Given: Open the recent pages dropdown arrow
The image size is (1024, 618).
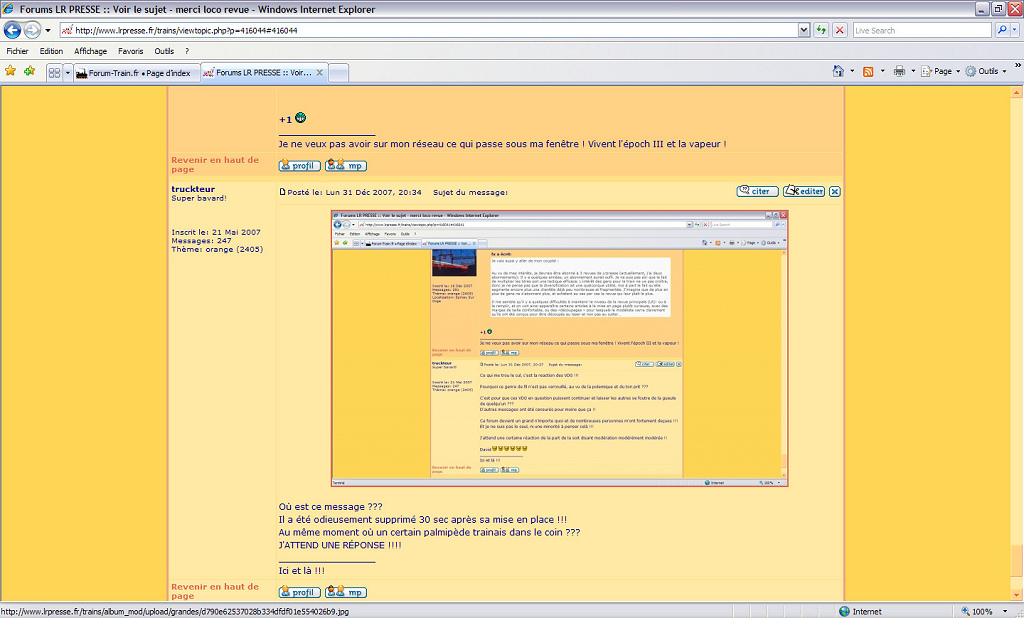Looking at the screenshot, I should (48, 30).
